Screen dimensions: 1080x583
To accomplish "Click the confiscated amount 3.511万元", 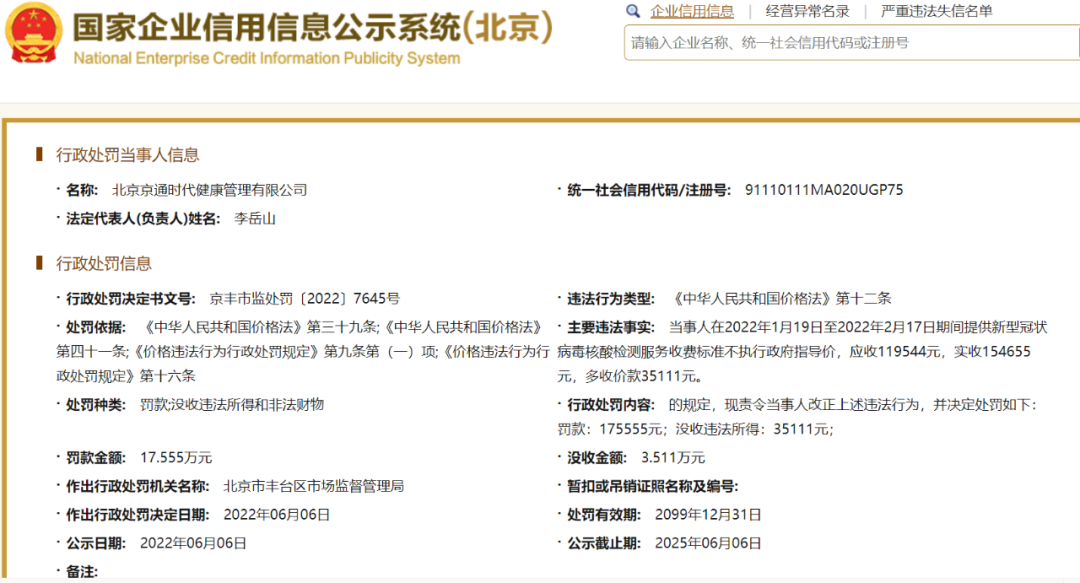I will pyautogui.click(x=672, y=458).
